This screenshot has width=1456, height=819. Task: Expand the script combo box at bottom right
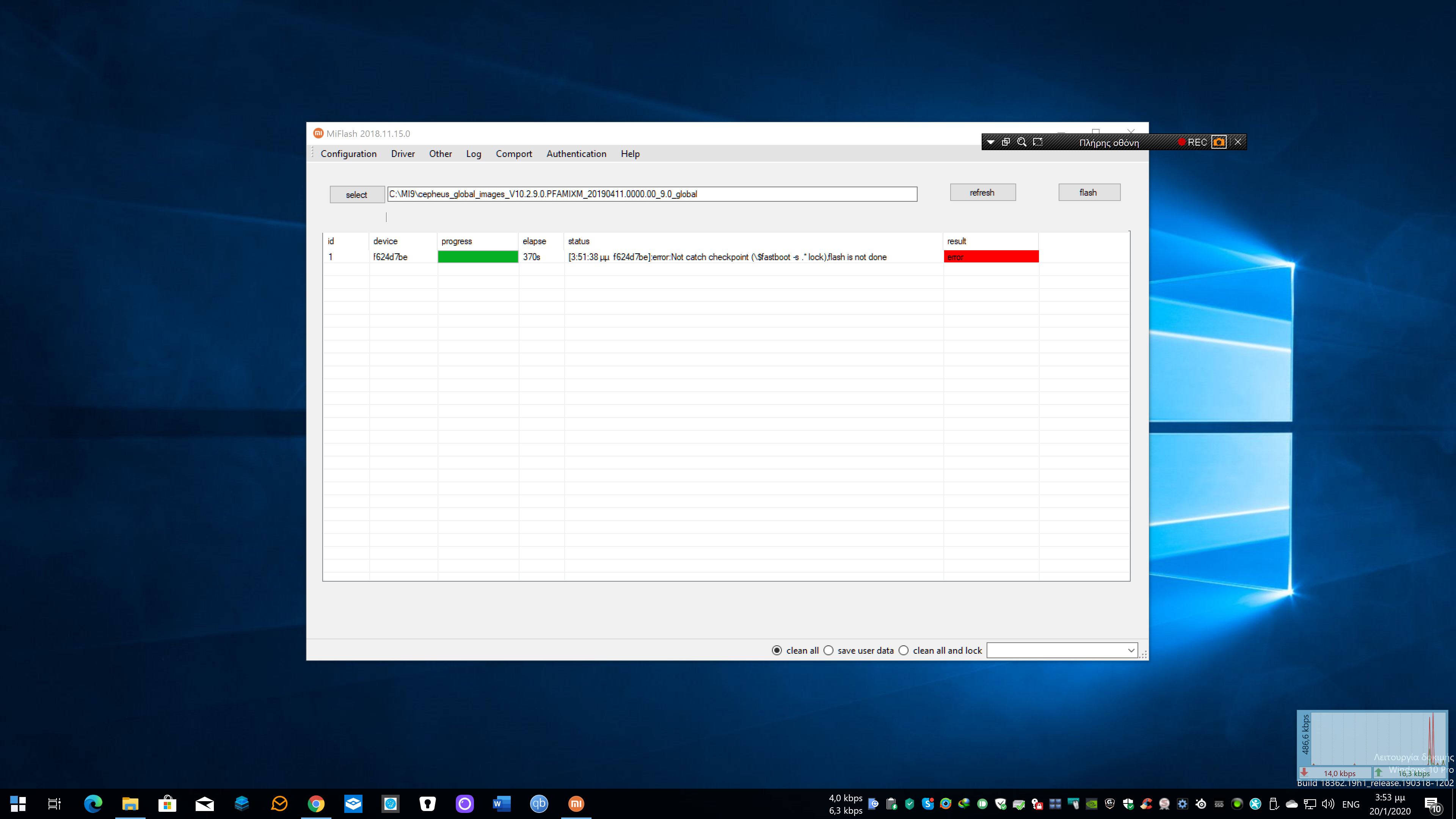point(1130,651)
